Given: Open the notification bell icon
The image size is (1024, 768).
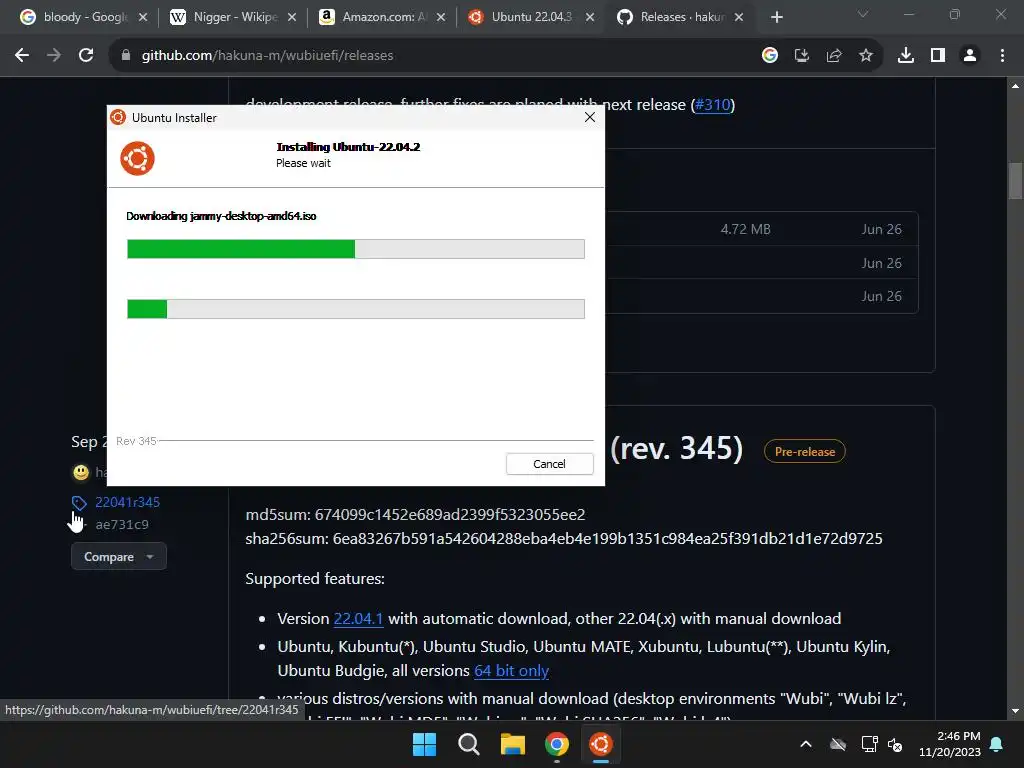Looking at the screenshot, I should [997, 744].
